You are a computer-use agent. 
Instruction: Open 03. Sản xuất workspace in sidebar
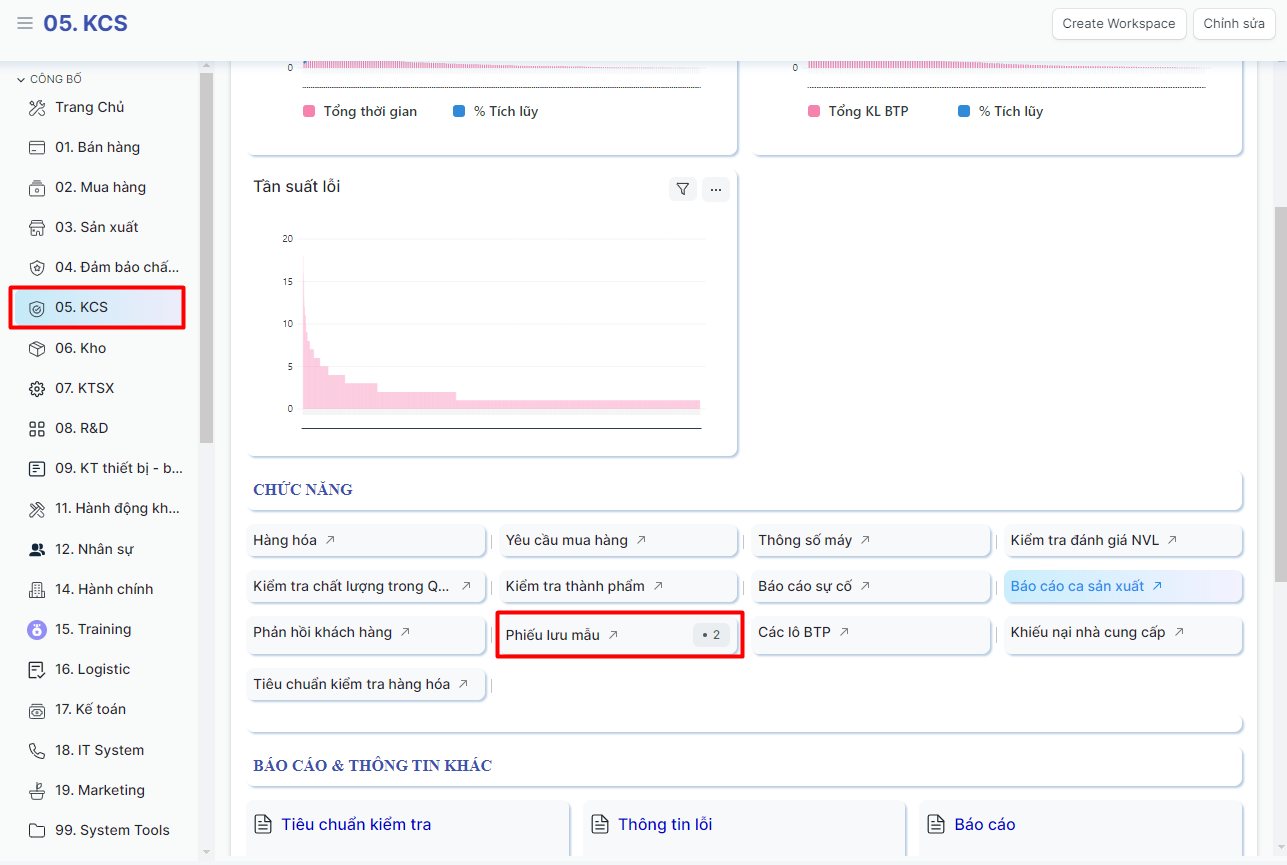point(97,227)
